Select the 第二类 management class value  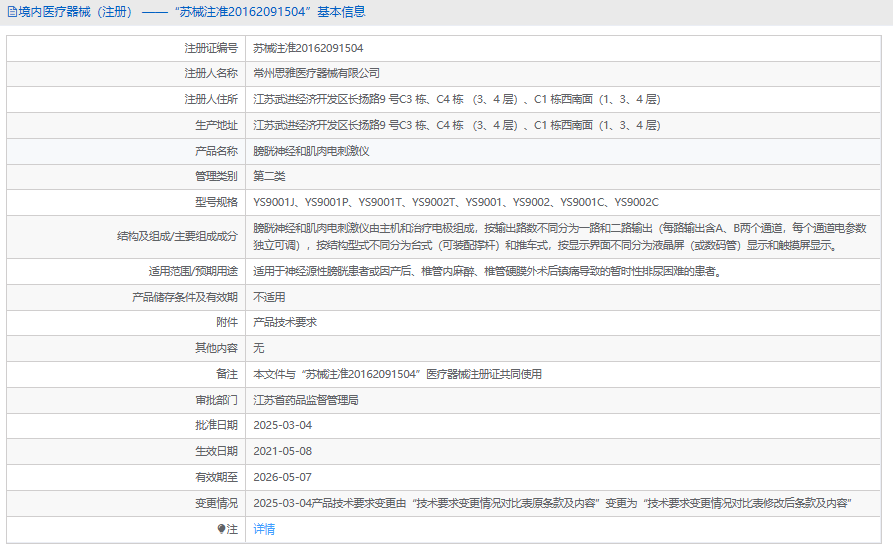click(269, 176)
